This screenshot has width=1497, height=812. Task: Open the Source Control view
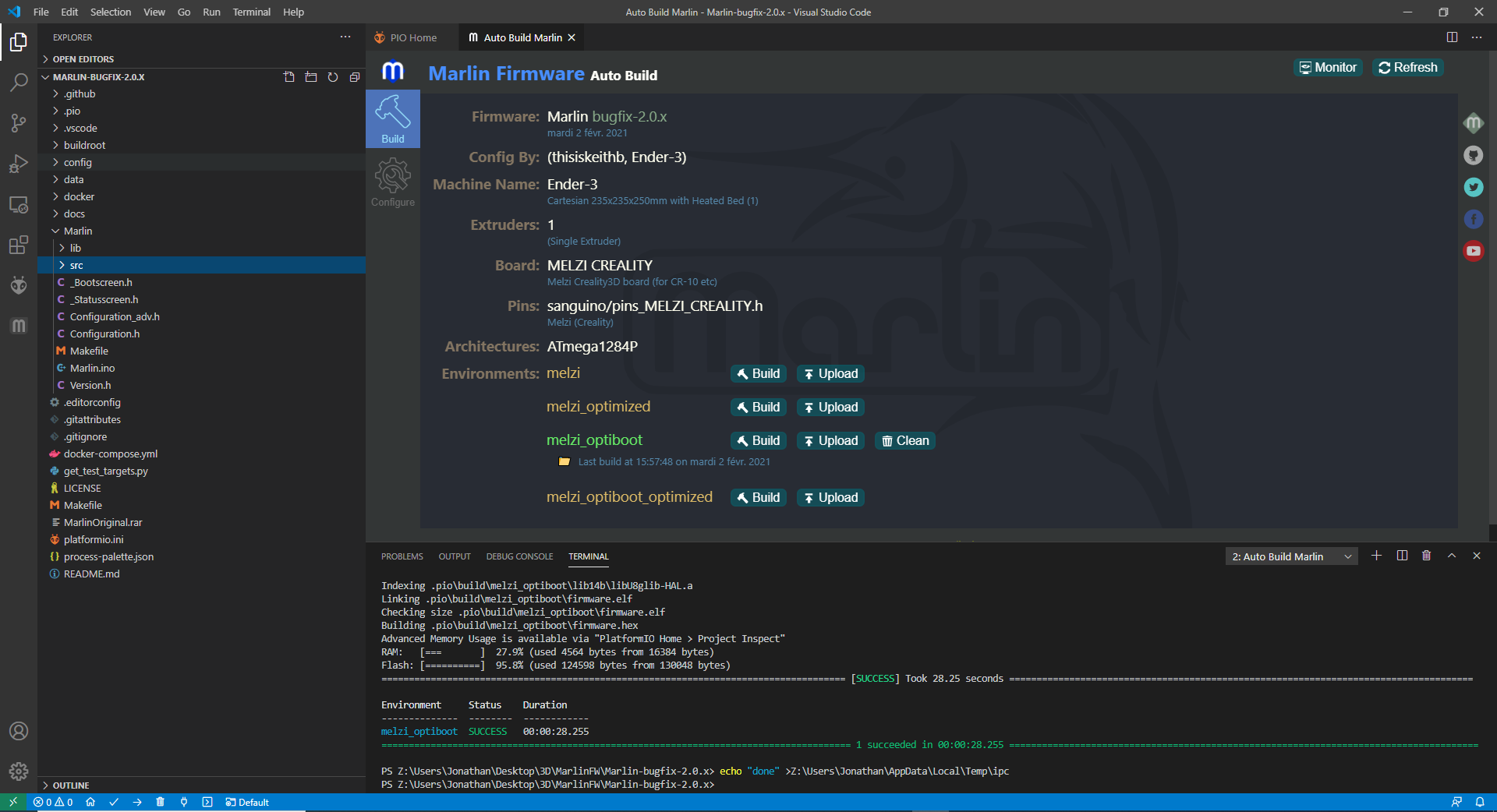pos(19,123)
